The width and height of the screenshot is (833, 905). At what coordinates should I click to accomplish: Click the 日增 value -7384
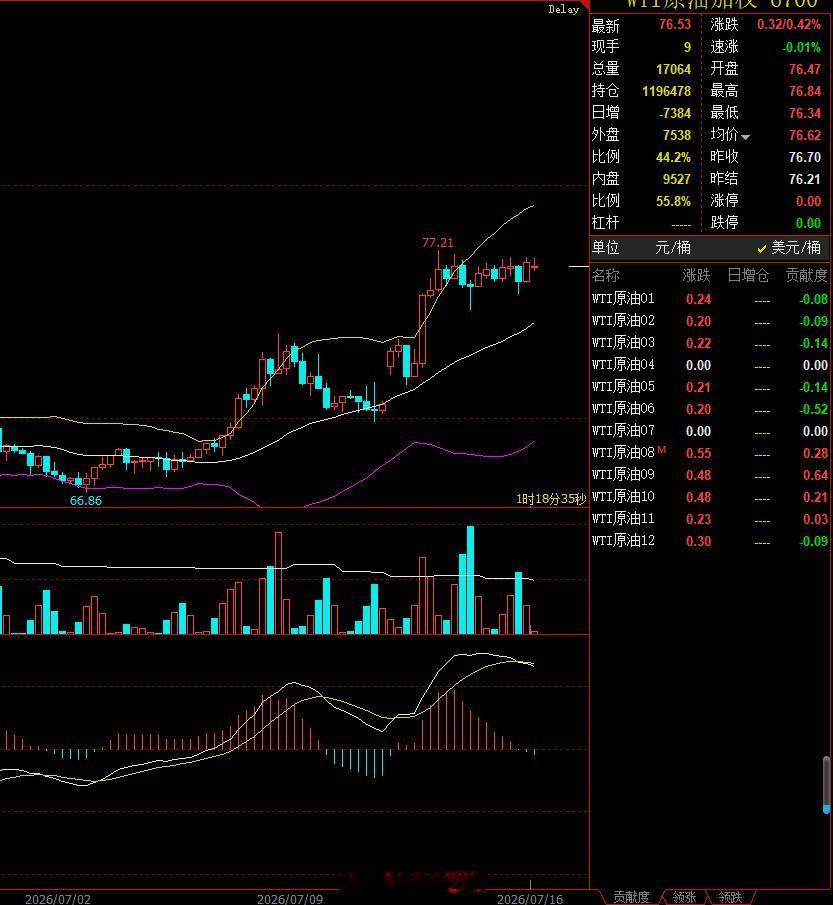(675, 113)
